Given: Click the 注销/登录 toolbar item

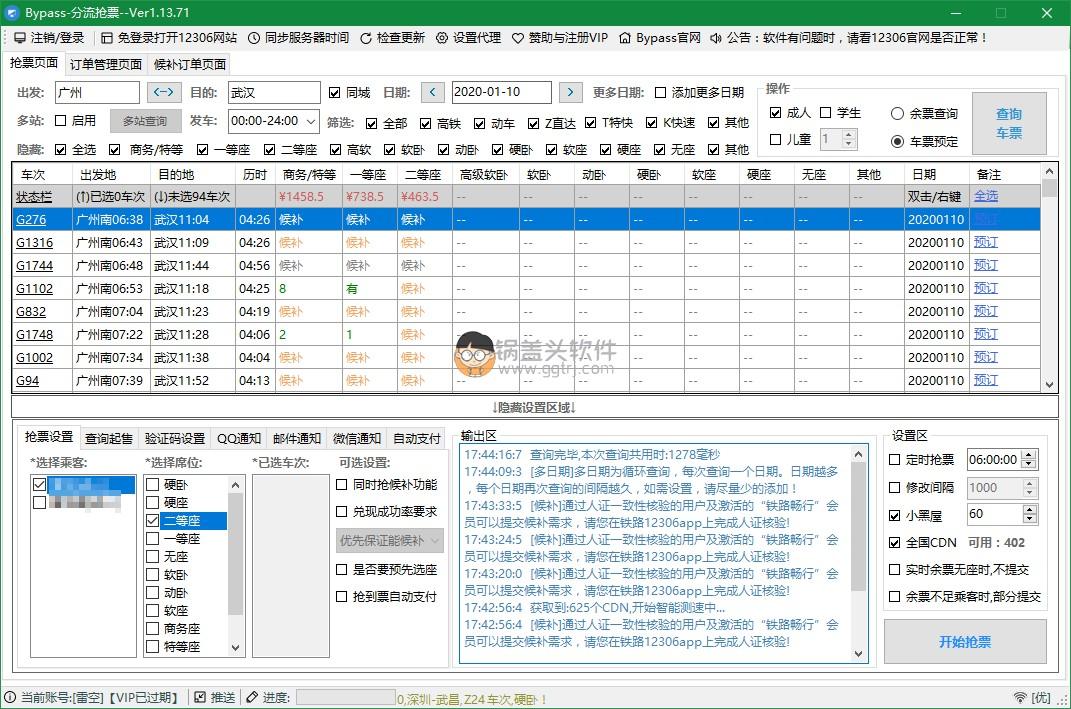Looking at the screenshot, I should [x=49, y=38].
